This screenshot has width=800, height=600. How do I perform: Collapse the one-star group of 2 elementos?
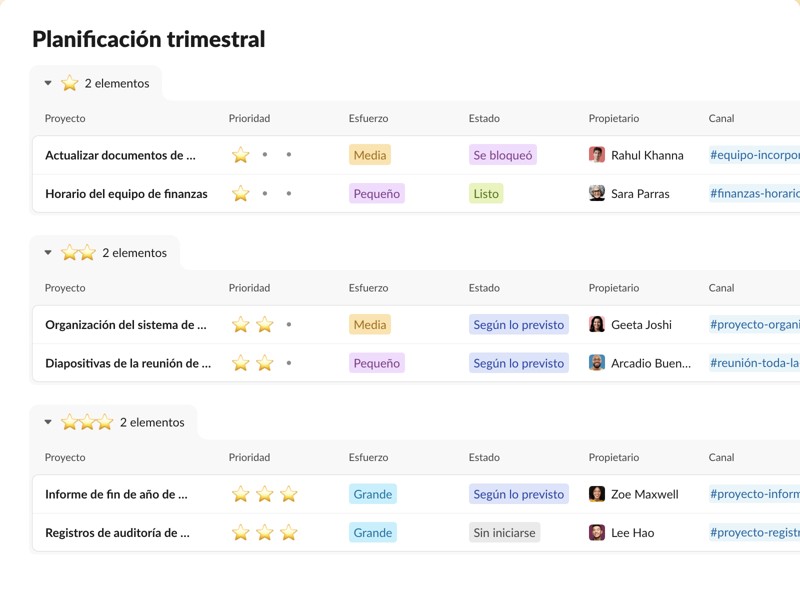pyautogui.click(x=48, y=84)
